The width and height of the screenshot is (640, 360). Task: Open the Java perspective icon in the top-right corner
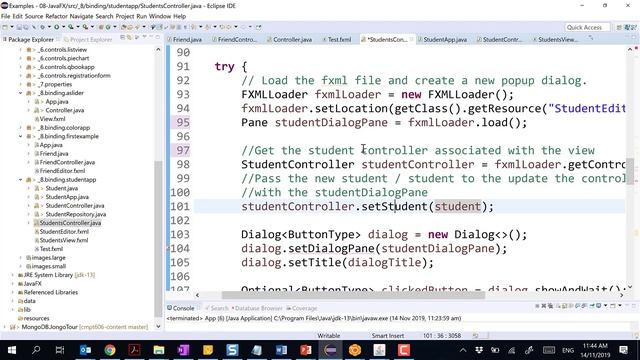pos(627,27)
